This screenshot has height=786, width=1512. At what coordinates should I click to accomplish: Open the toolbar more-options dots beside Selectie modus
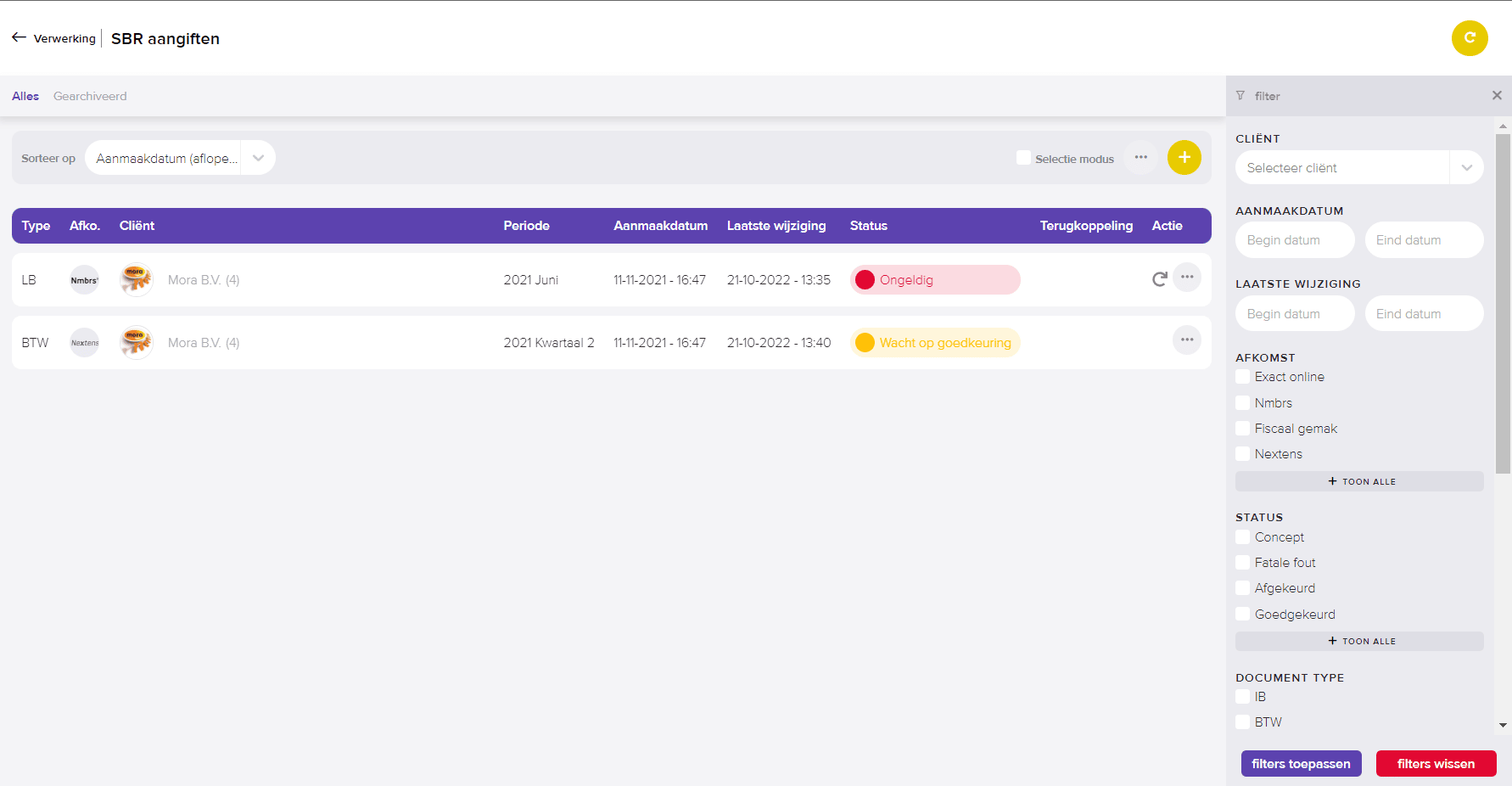point(1140,158)
